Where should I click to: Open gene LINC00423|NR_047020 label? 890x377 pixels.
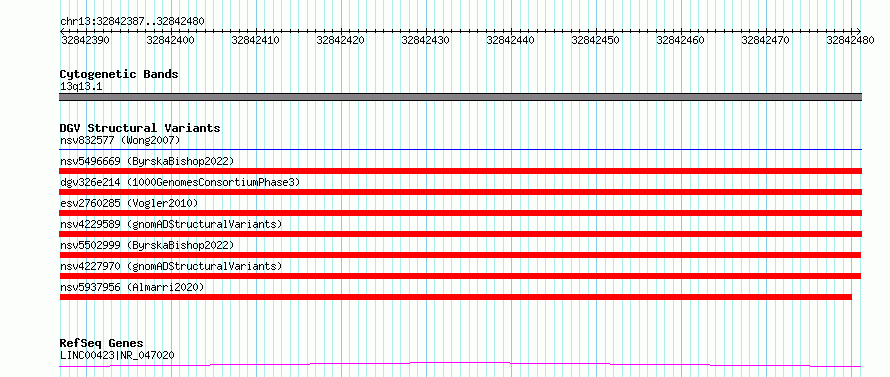[x=117, y=355]
